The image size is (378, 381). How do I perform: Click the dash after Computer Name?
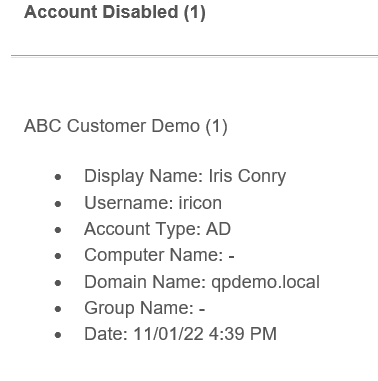coord(231,256)
